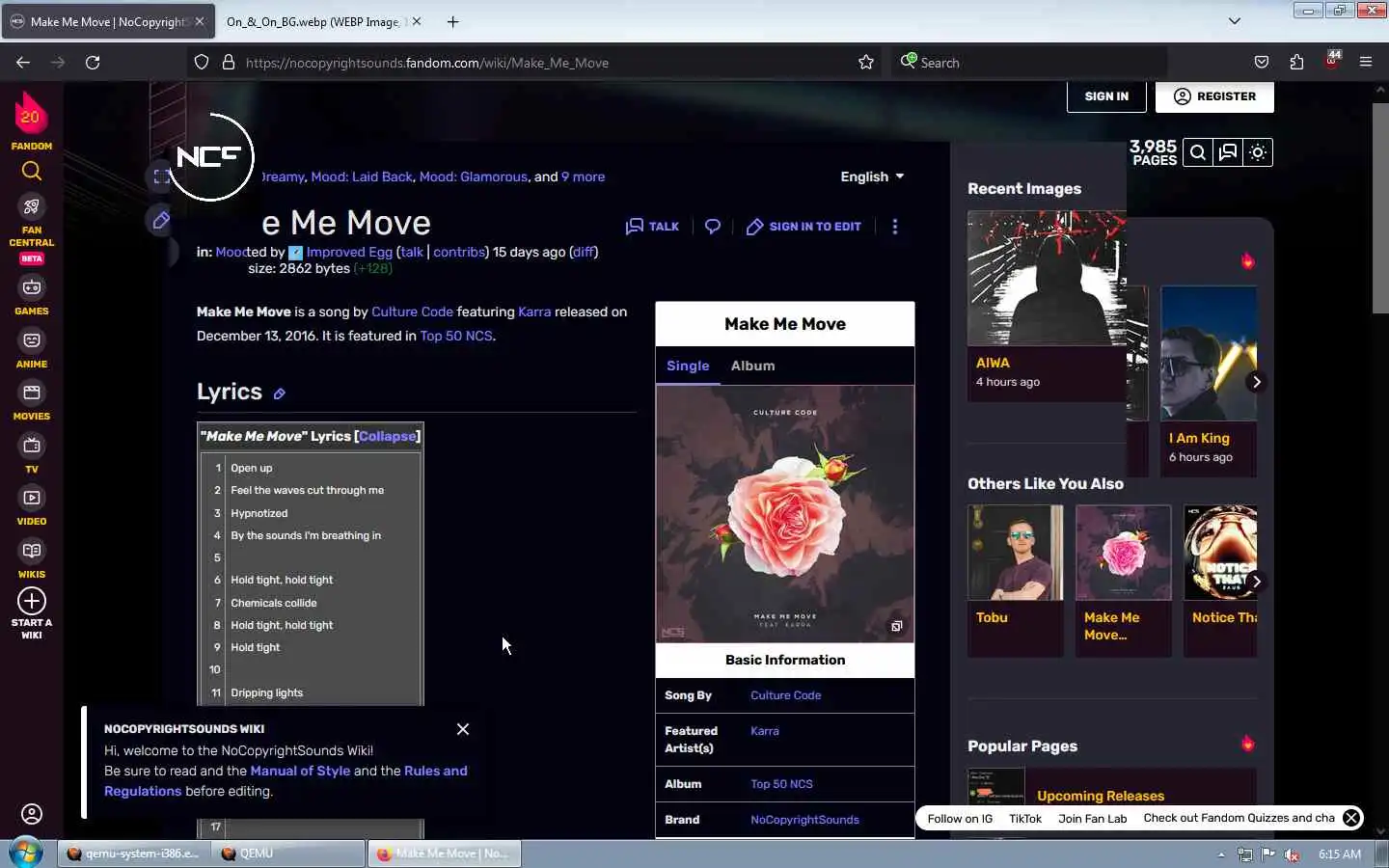Collapse the Make Me Move lyrics box
This screenshot has width=1389, height=868.
click(x=388, y=436)
